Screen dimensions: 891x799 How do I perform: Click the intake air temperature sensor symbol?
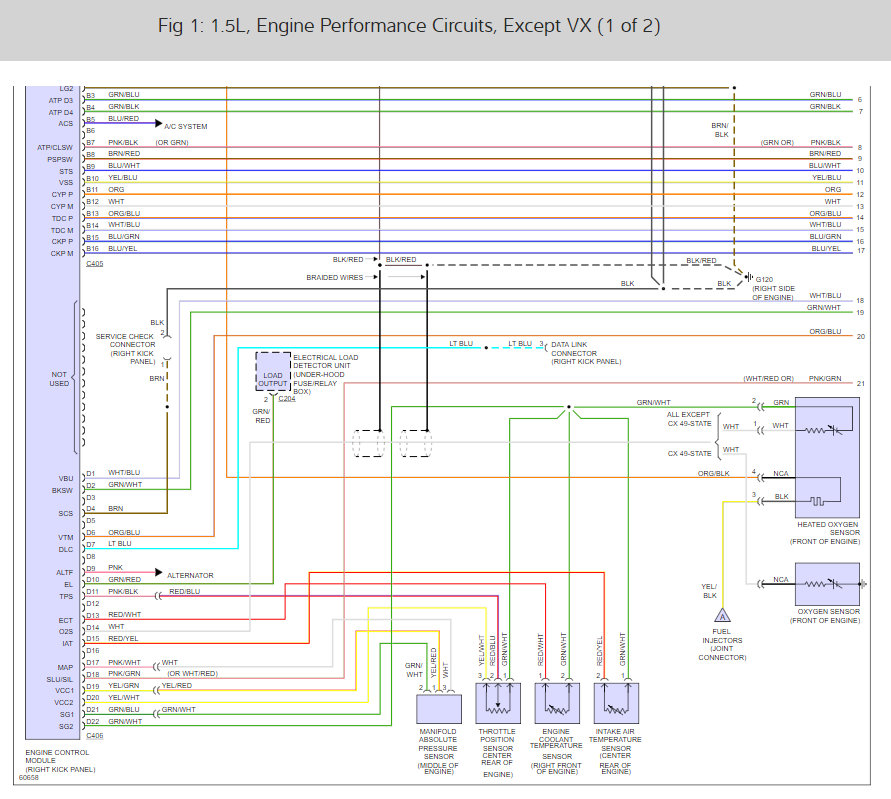[x=616, y=703]
